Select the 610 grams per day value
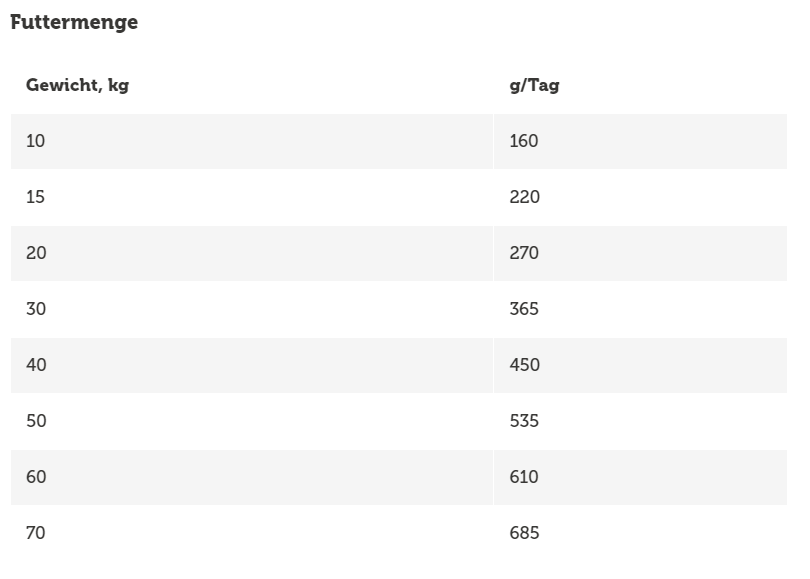 tap(524, 477)
